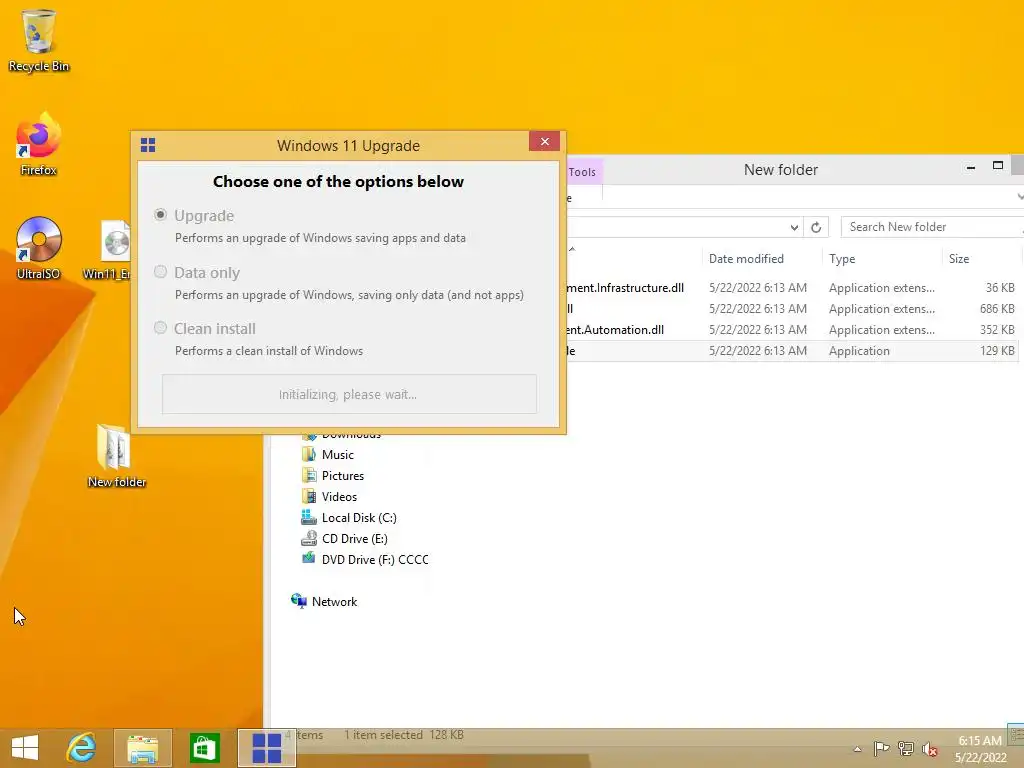Select the Upgrade radio option

(x=160, y=215)
